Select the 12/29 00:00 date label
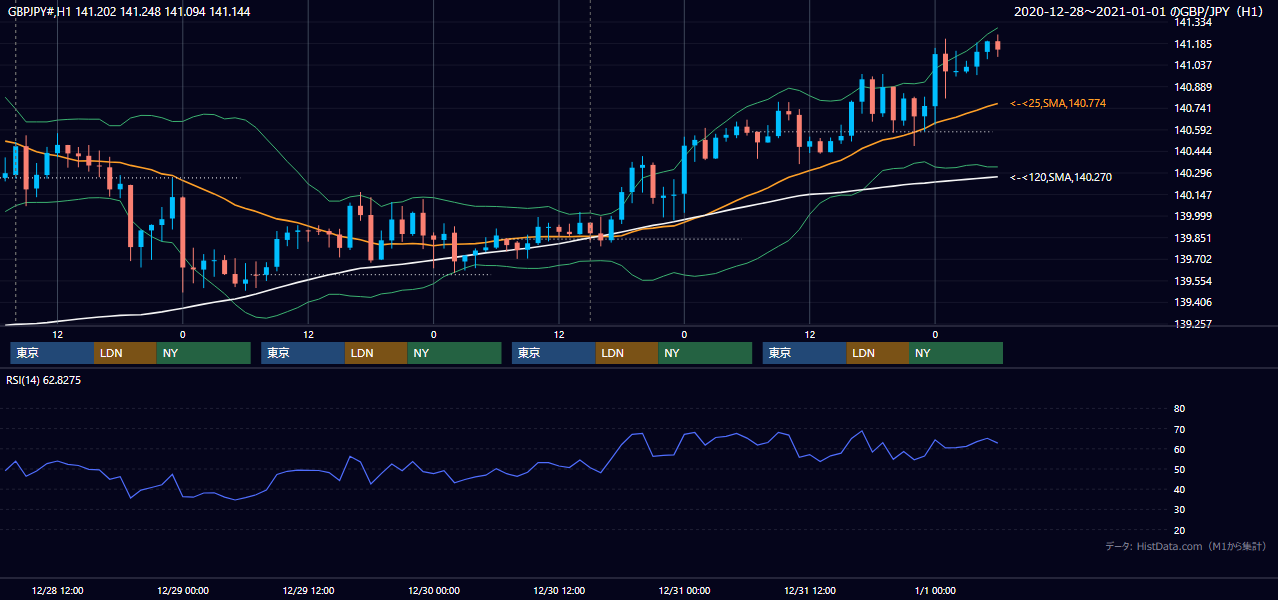Screen dimensions: 1278x600 pyautogui.click(x=182, y=590)
